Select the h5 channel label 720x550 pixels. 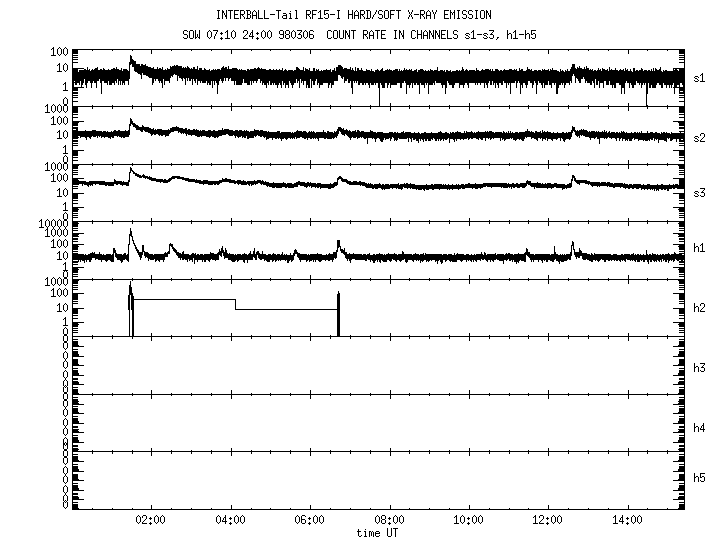(699, 481)
